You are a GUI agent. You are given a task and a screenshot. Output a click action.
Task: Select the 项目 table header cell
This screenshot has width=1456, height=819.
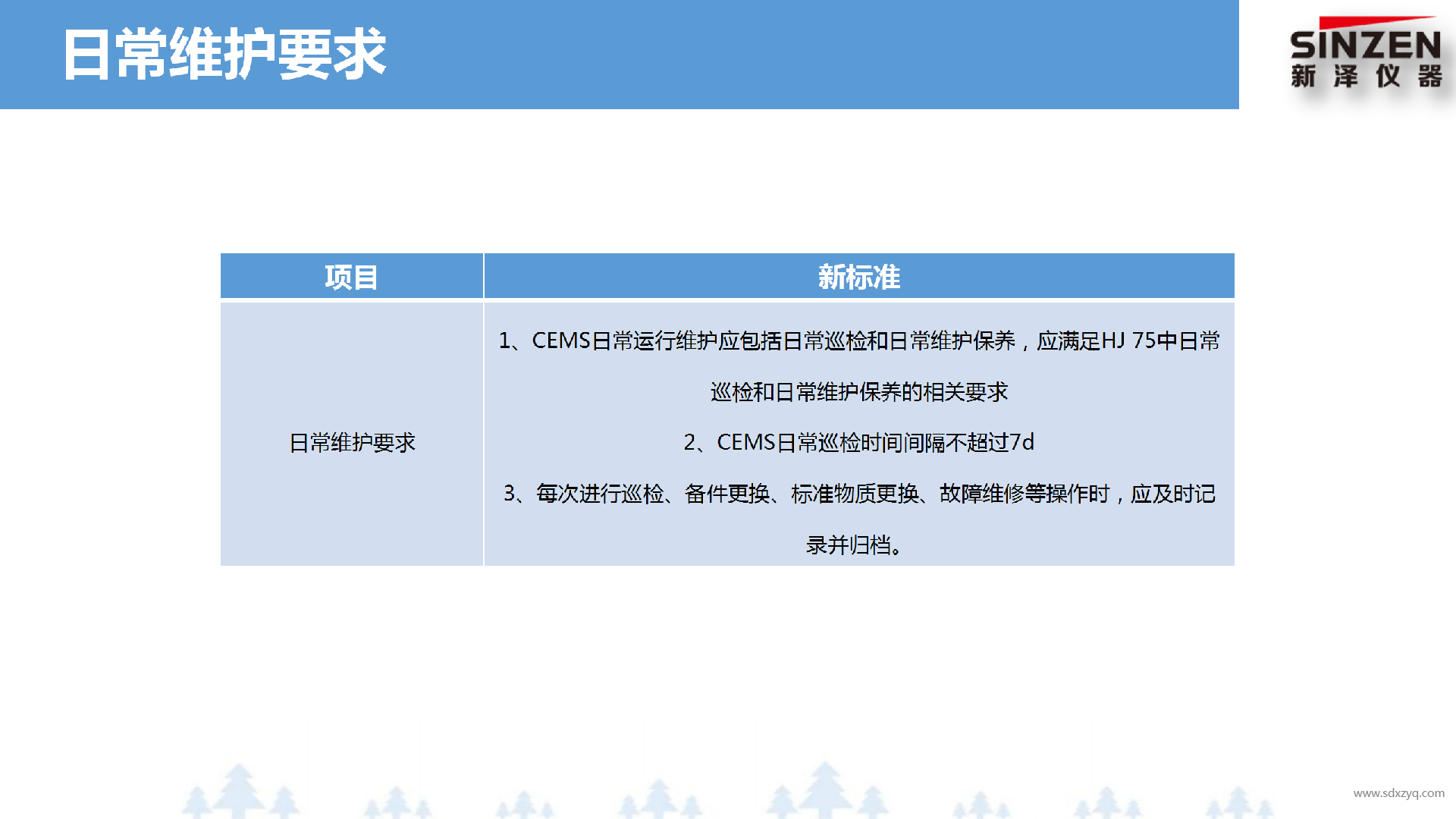tap(352, 276)
